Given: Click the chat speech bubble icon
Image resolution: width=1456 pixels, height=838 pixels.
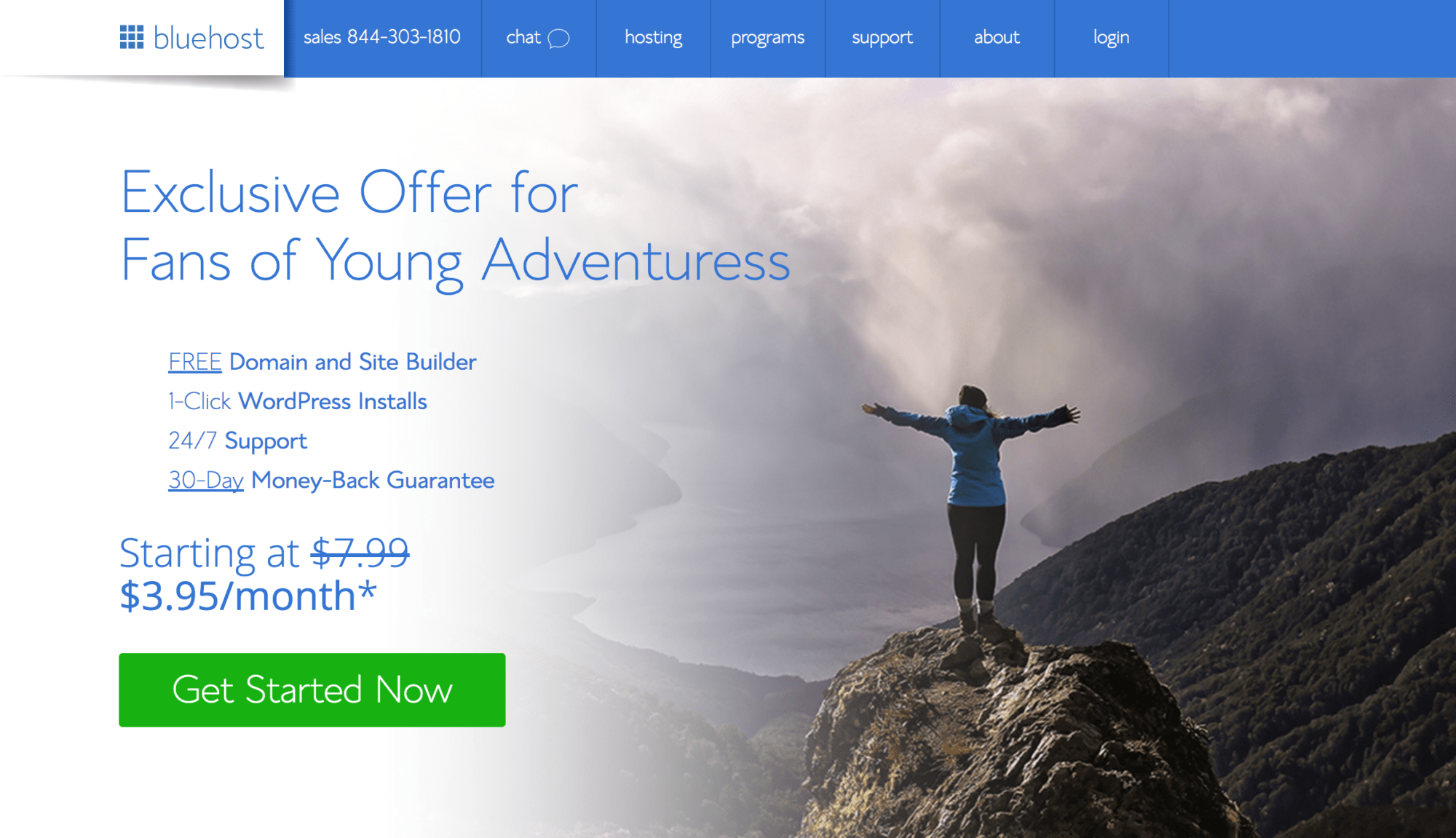Looking at the screenshot, I should click(x=558, y=38).
